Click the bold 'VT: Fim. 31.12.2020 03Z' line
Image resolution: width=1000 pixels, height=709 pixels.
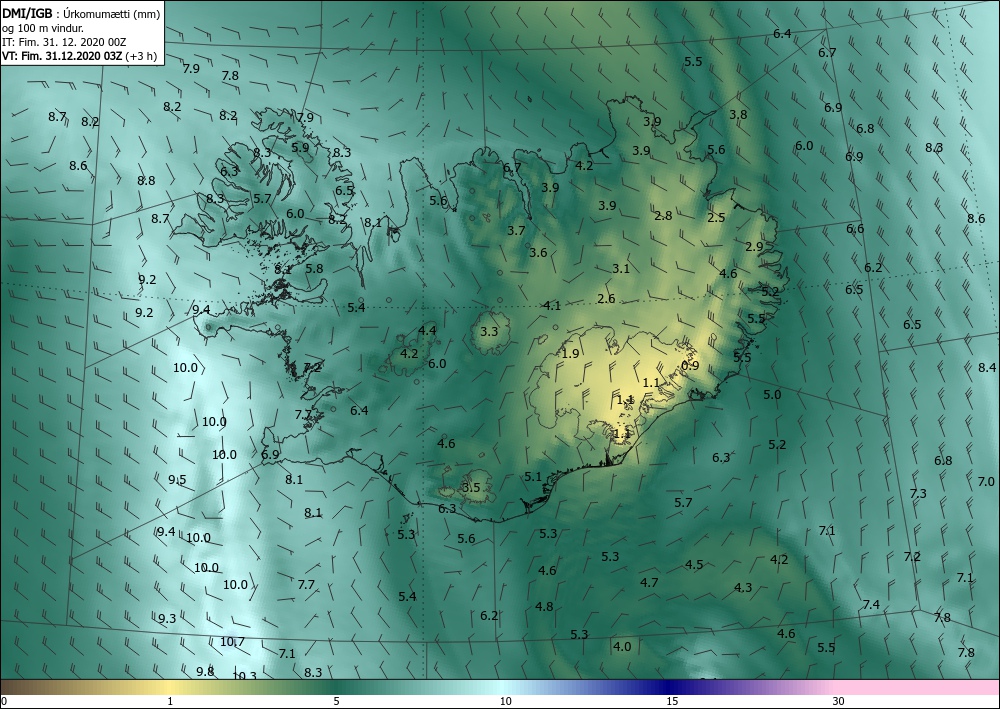(x=62, y=55)
